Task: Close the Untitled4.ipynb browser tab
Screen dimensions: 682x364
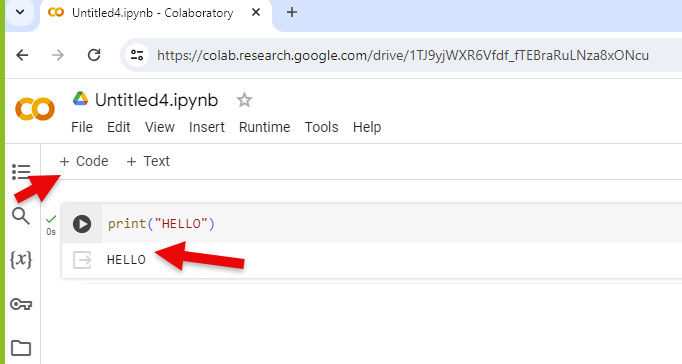Action: 256,12
